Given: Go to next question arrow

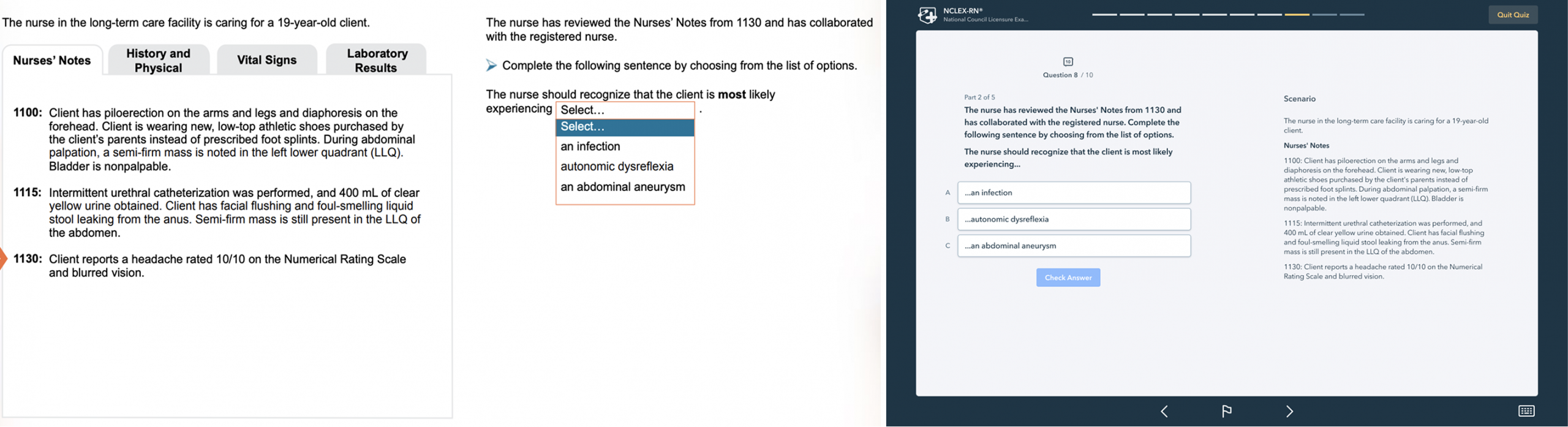Looking at the screenshot, I should click(x=1290, y=411).
